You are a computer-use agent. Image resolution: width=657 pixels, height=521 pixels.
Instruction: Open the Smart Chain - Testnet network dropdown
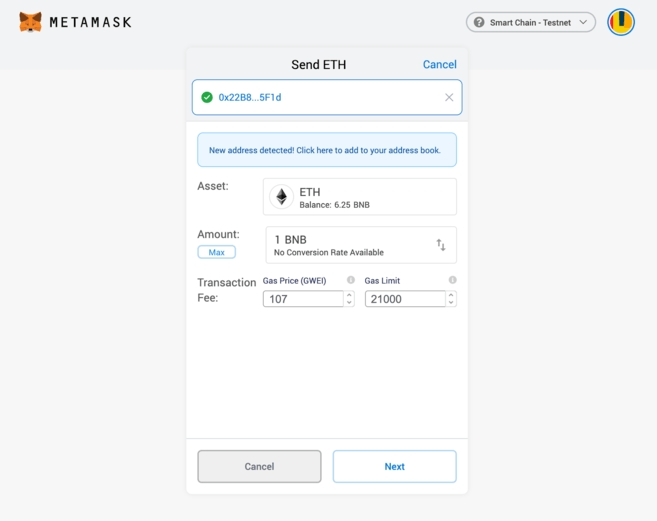[x=531, y=22]
